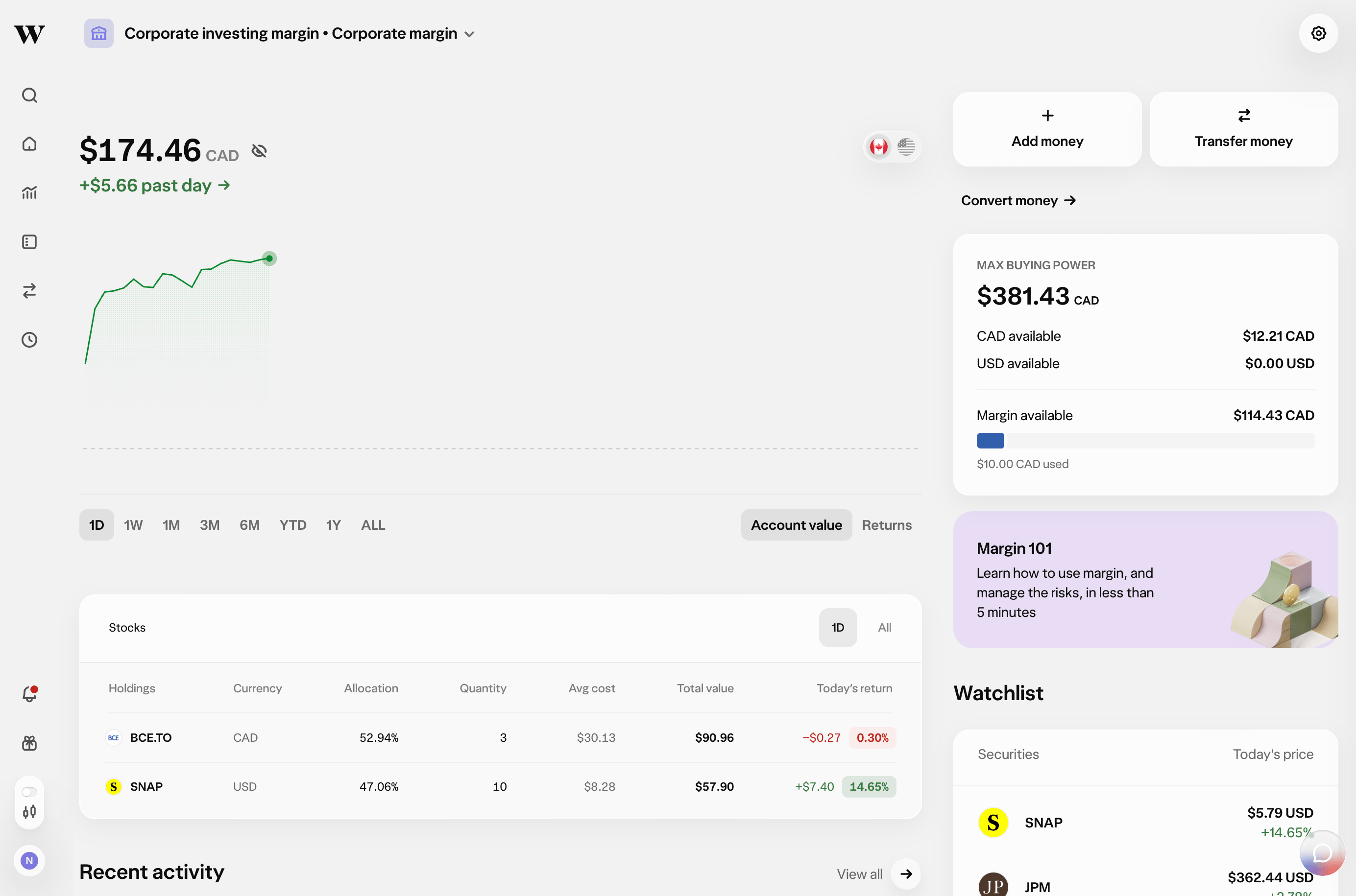This screenshot has width=1356, height=896.
Task: Open the chat support bubble
Action: pos(1323,853)
